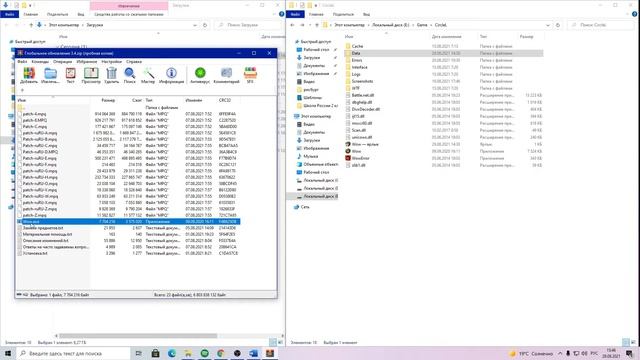Open the Поделиться tab in right Explorer window
Viewport: 640px width, 360px height.
click(343, 14)
